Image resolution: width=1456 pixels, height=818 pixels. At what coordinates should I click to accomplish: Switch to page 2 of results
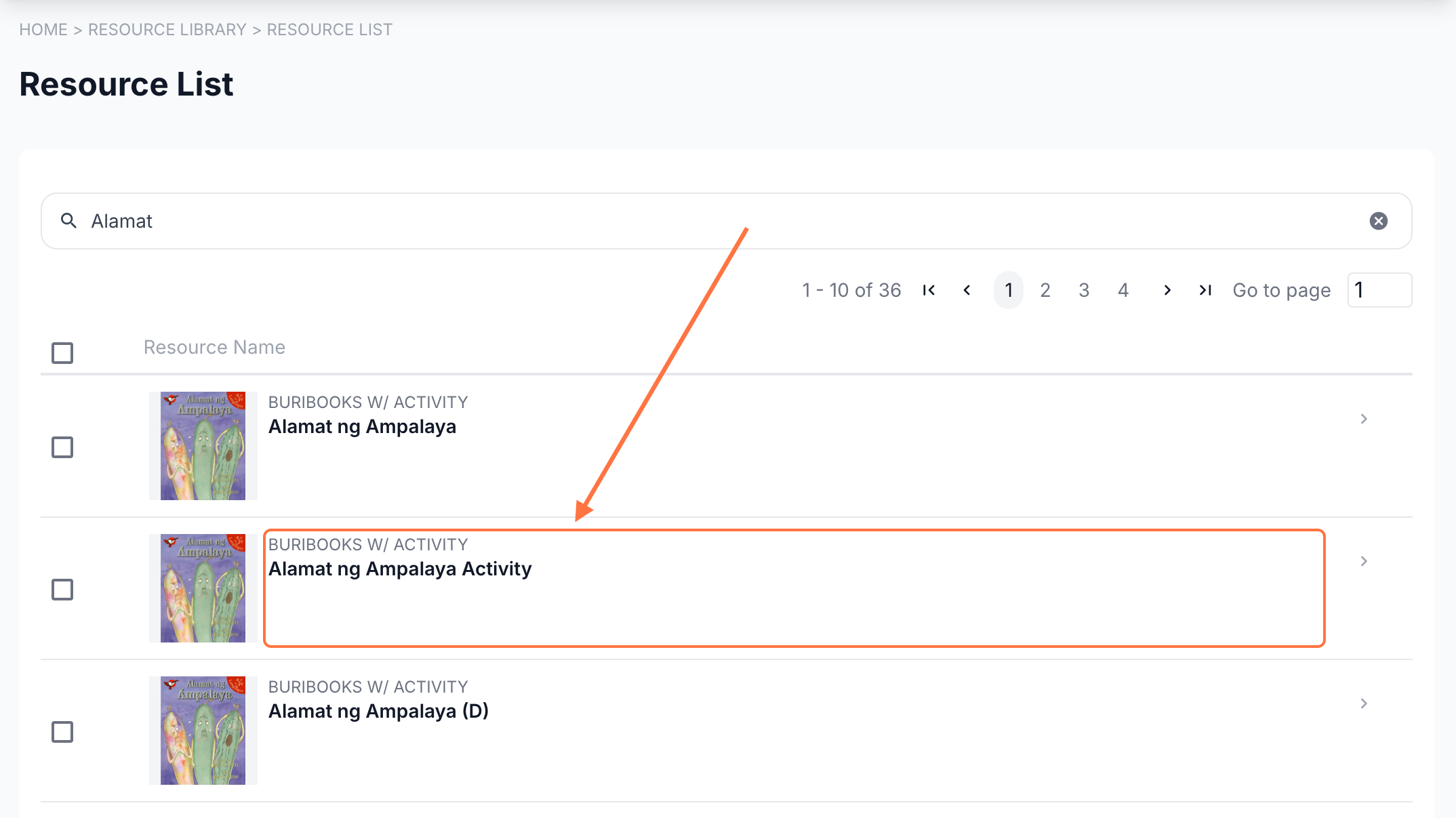1045,290
